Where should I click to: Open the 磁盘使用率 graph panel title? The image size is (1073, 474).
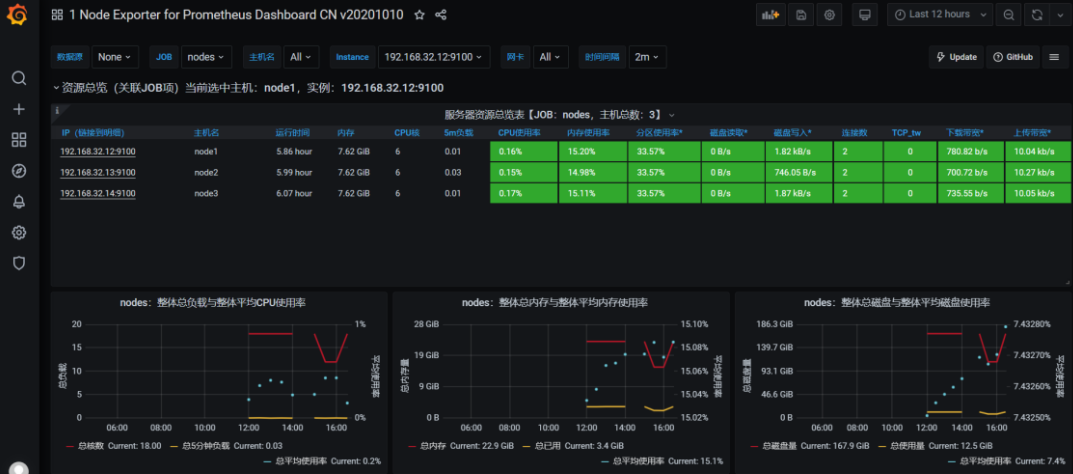(x=896, y=302)
